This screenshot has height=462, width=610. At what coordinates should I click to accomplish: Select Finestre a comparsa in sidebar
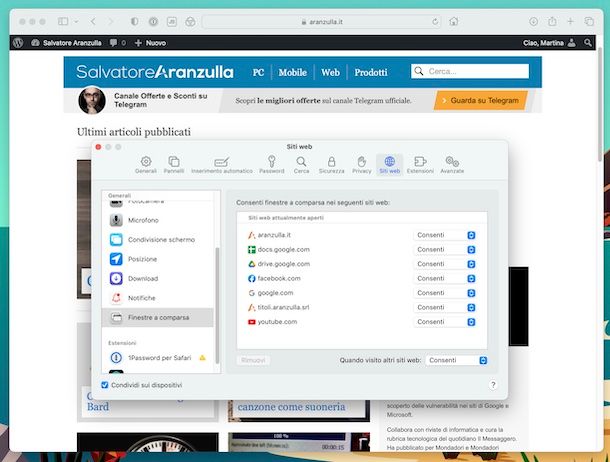coord(158,317)
